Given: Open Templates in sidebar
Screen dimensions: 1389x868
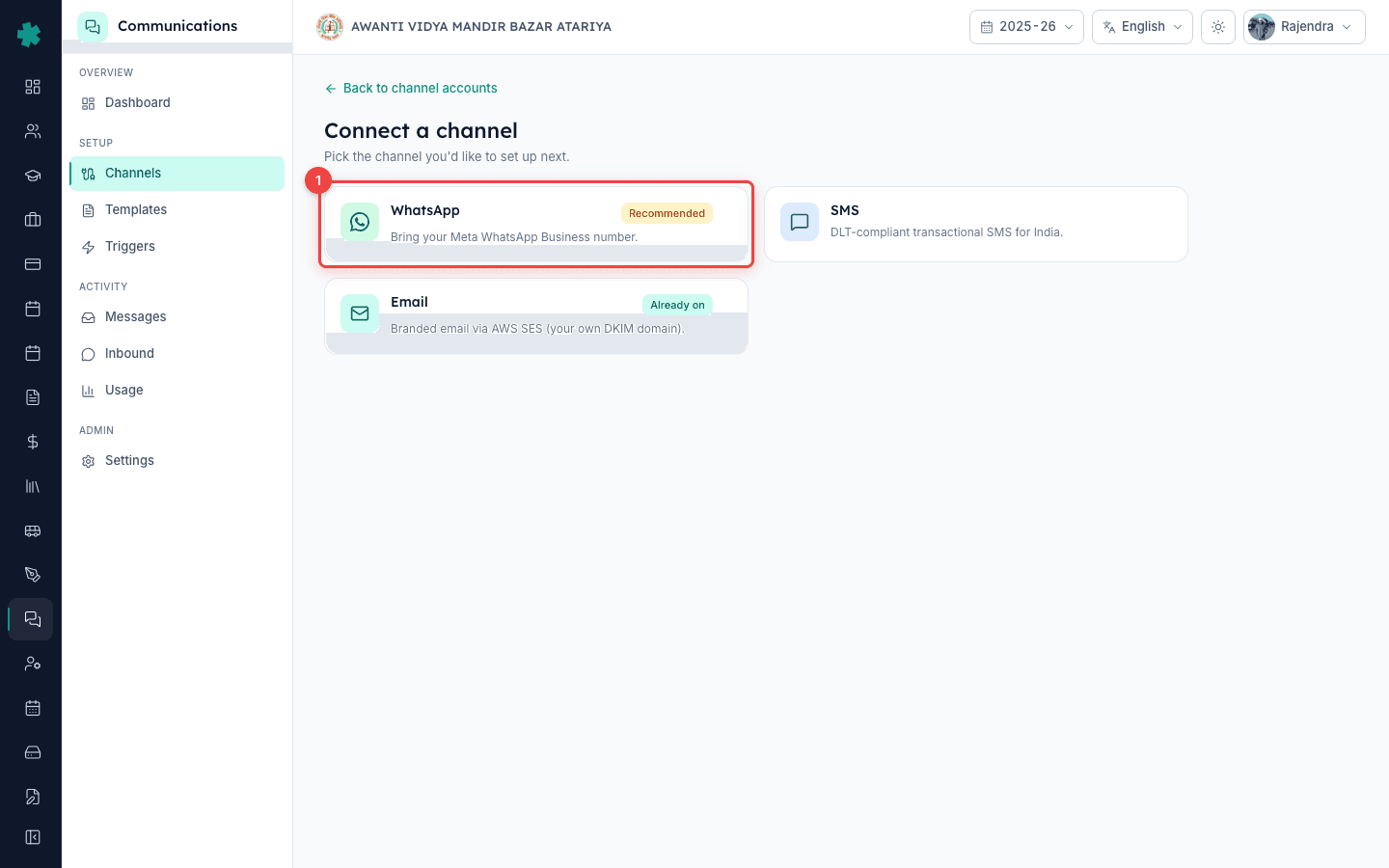Looking at the screenshot, I should tap(177, 210).
